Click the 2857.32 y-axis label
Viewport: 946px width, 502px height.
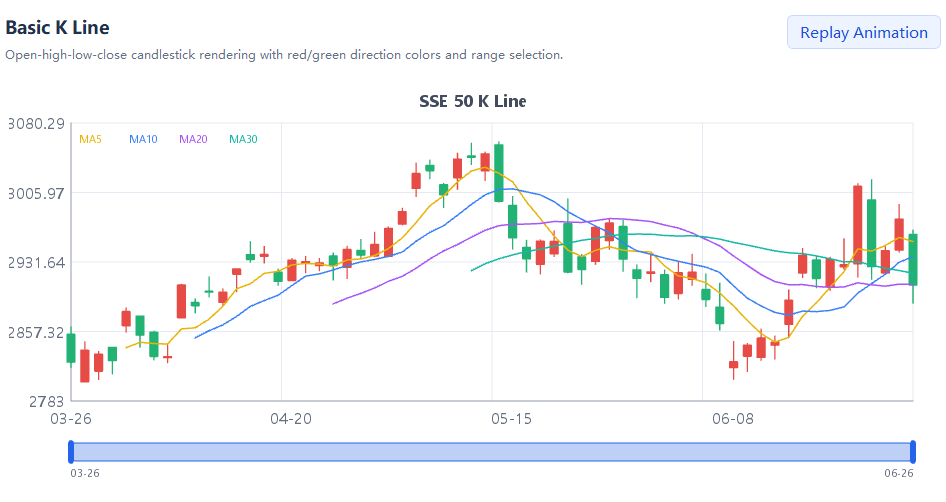click(36, 332)
